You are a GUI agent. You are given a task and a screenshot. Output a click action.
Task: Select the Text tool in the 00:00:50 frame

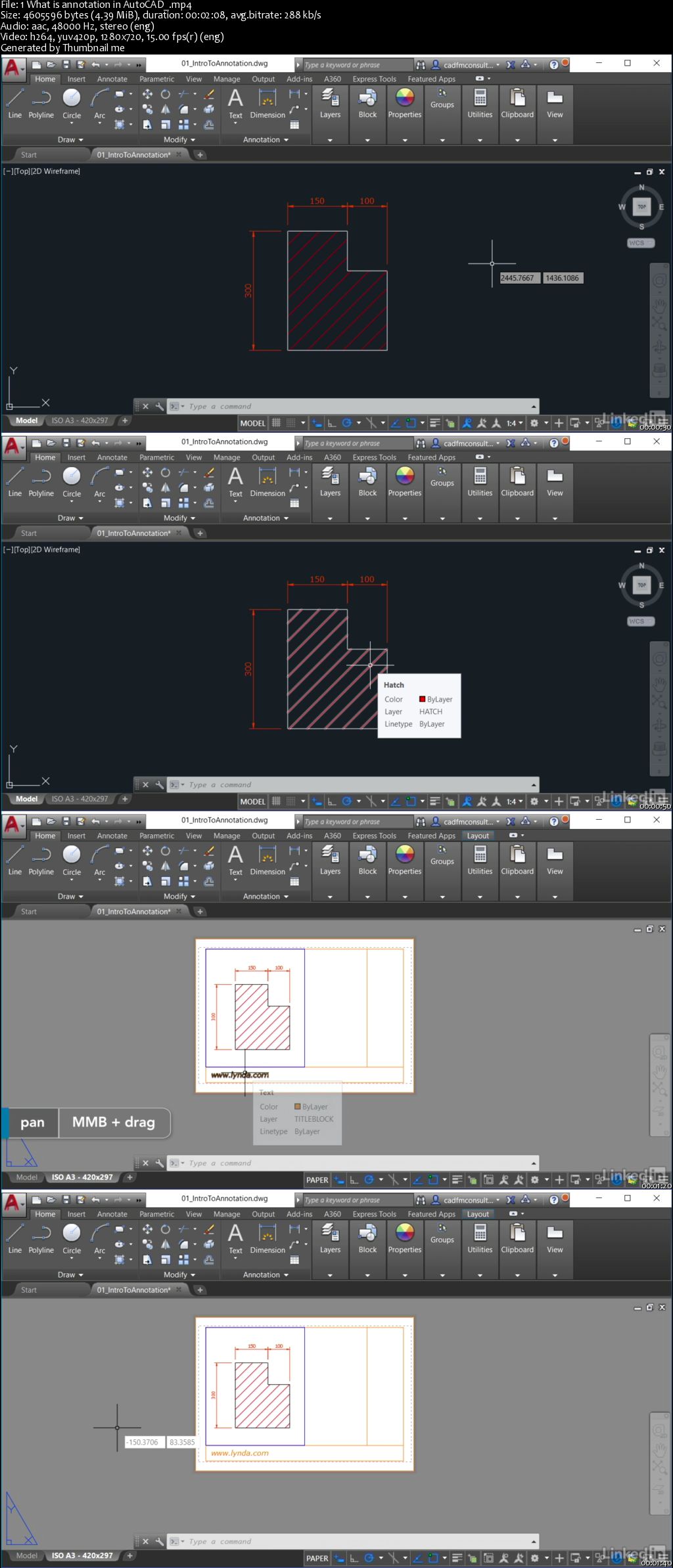pos(235,482)
